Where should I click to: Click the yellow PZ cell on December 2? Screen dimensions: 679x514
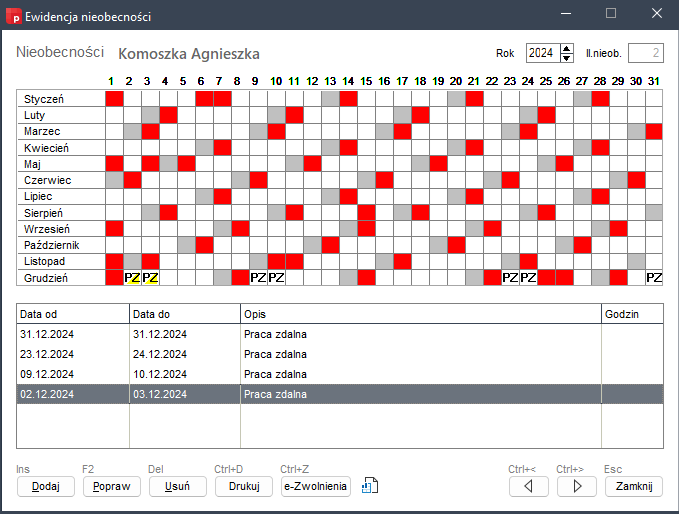[x=132, y=277]
